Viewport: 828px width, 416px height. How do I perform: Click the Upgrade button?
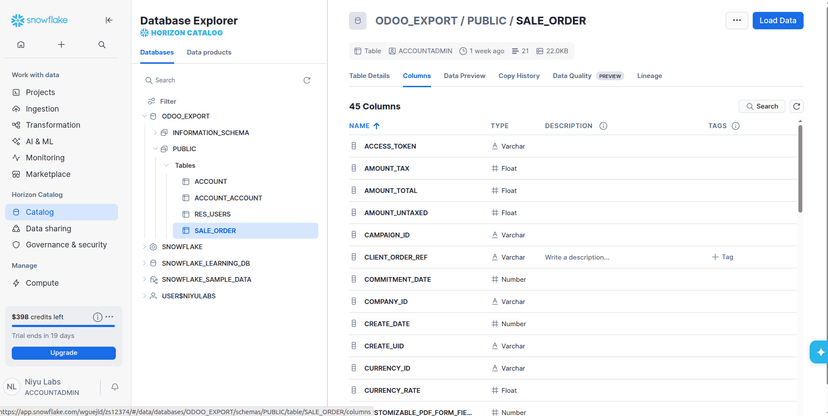[63, 353]
